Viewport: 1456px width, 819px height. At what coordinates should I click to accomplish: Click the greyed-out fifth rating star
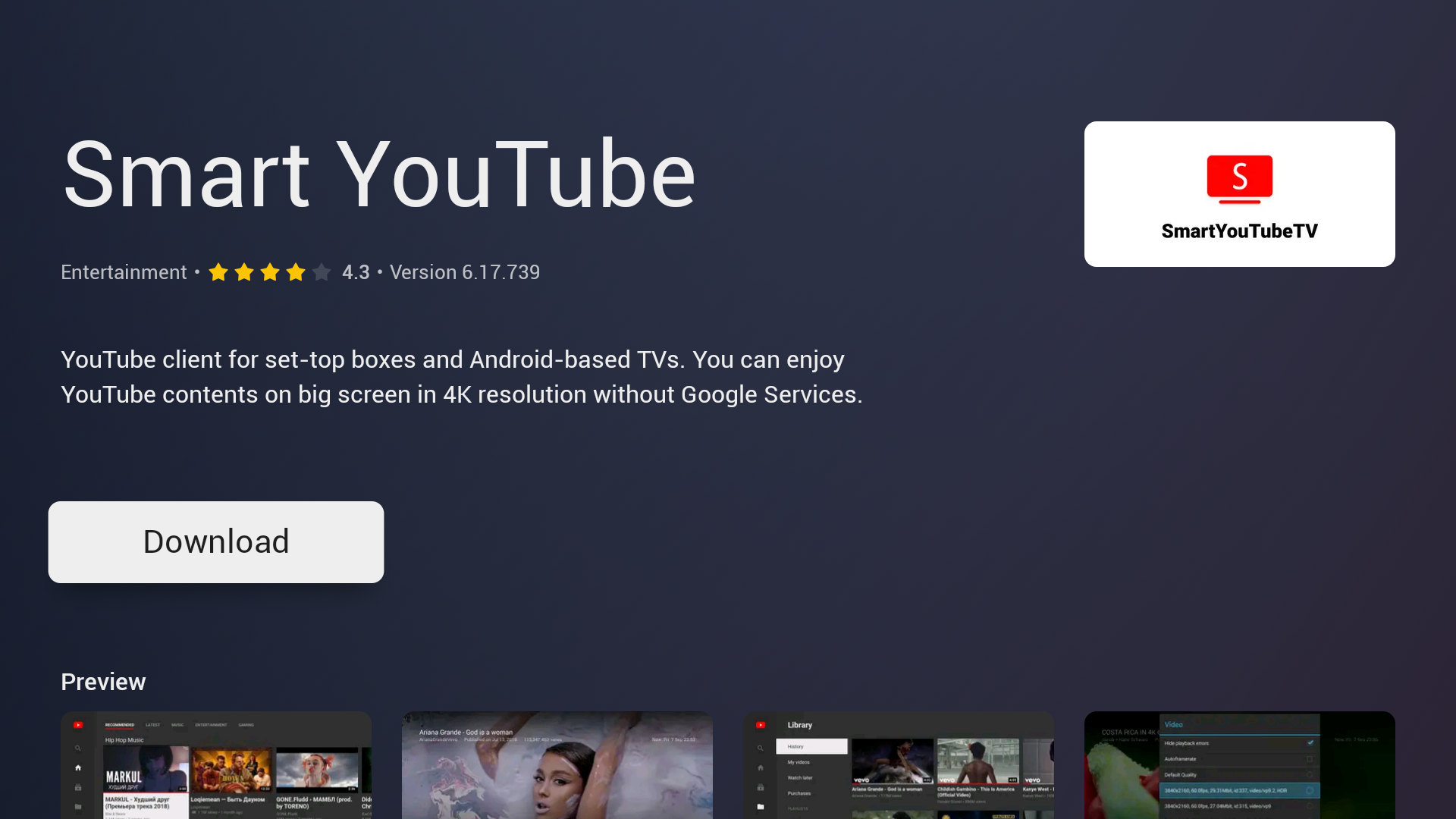[322, 272]
